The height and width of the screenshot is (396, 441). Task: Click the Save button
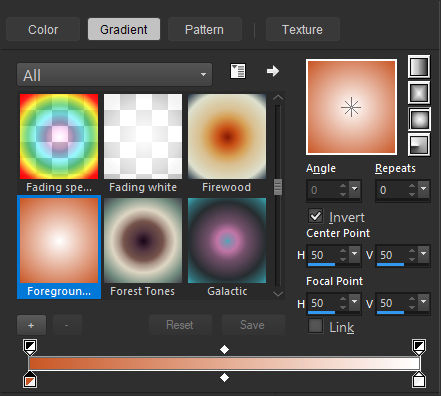pyautogui.click(x=252, y=325)
